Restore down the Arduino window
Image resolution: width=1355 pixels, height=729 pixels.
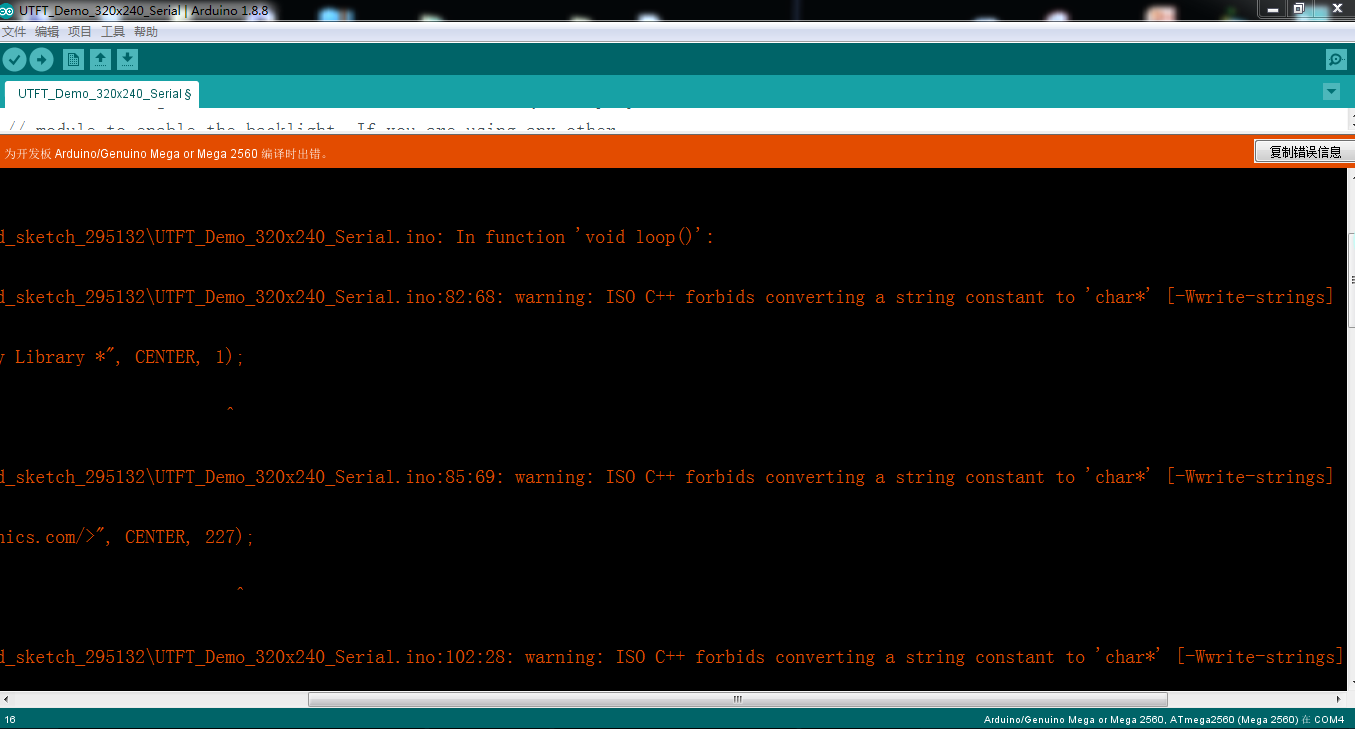point(1298,9)
